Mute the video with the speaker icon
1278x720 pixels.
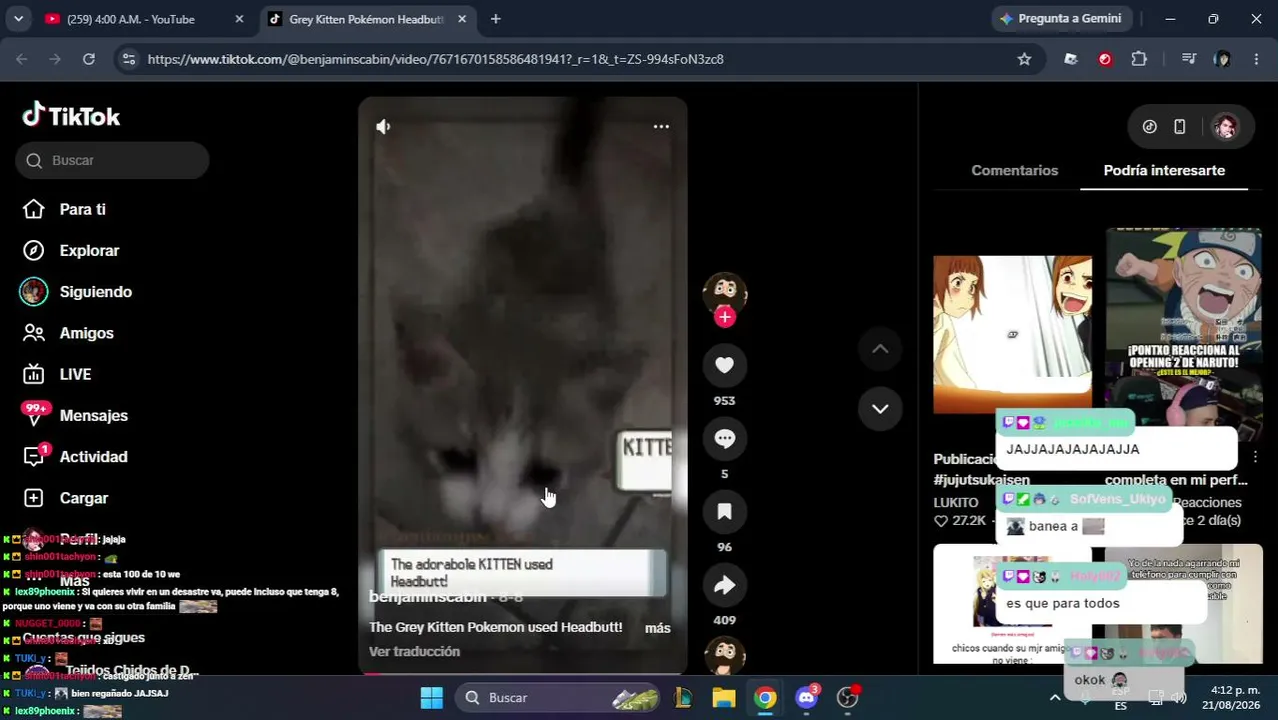tap(383, 126)
